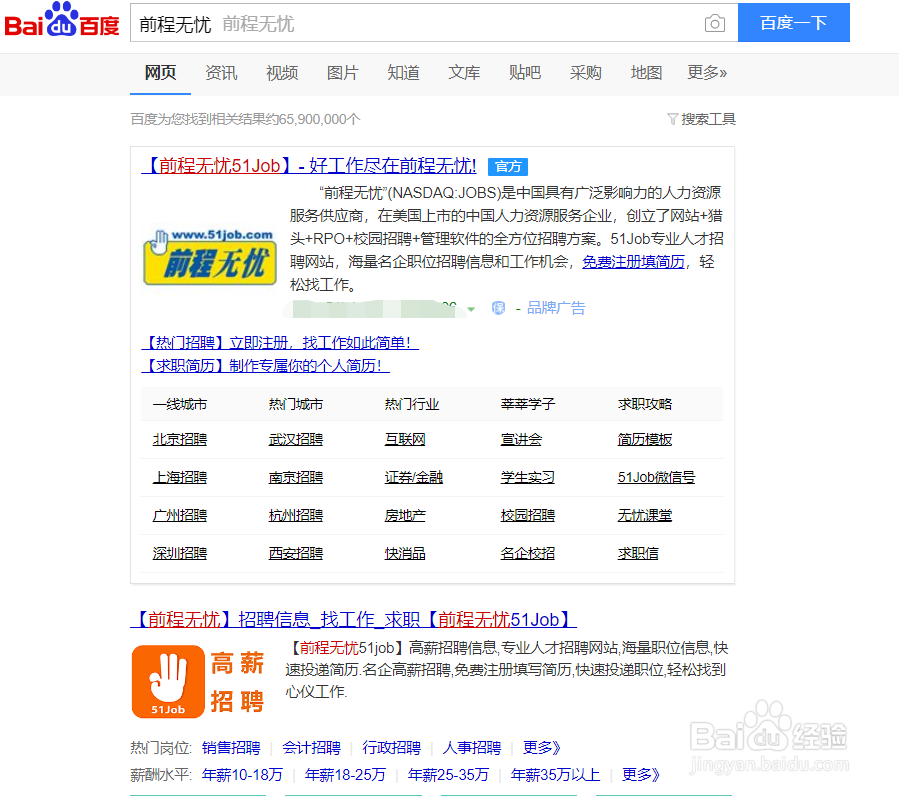Click 北京招聘 link

coord(179,439)
